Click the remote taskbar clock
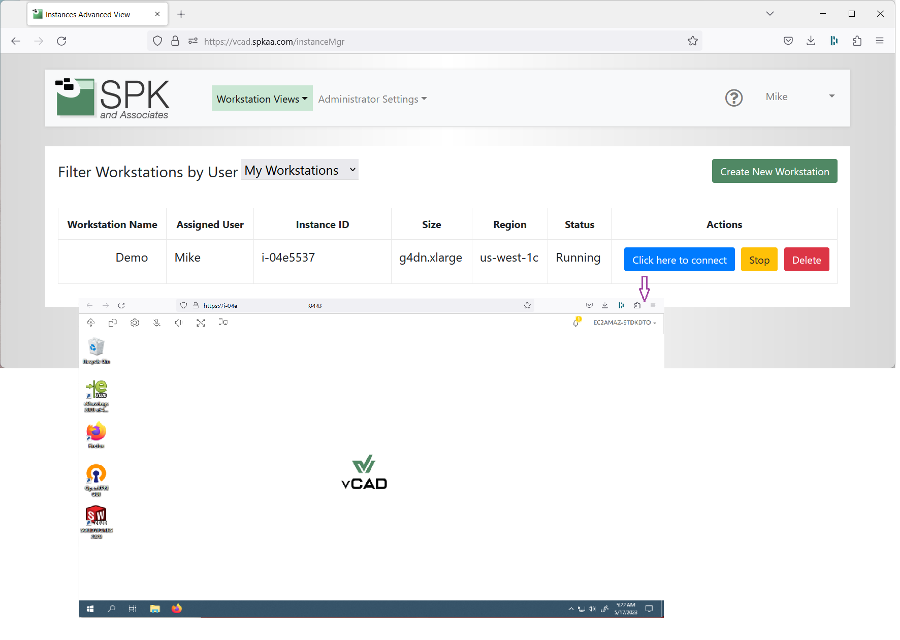Screen dimensions: 900x640 [x=626, y=609]
